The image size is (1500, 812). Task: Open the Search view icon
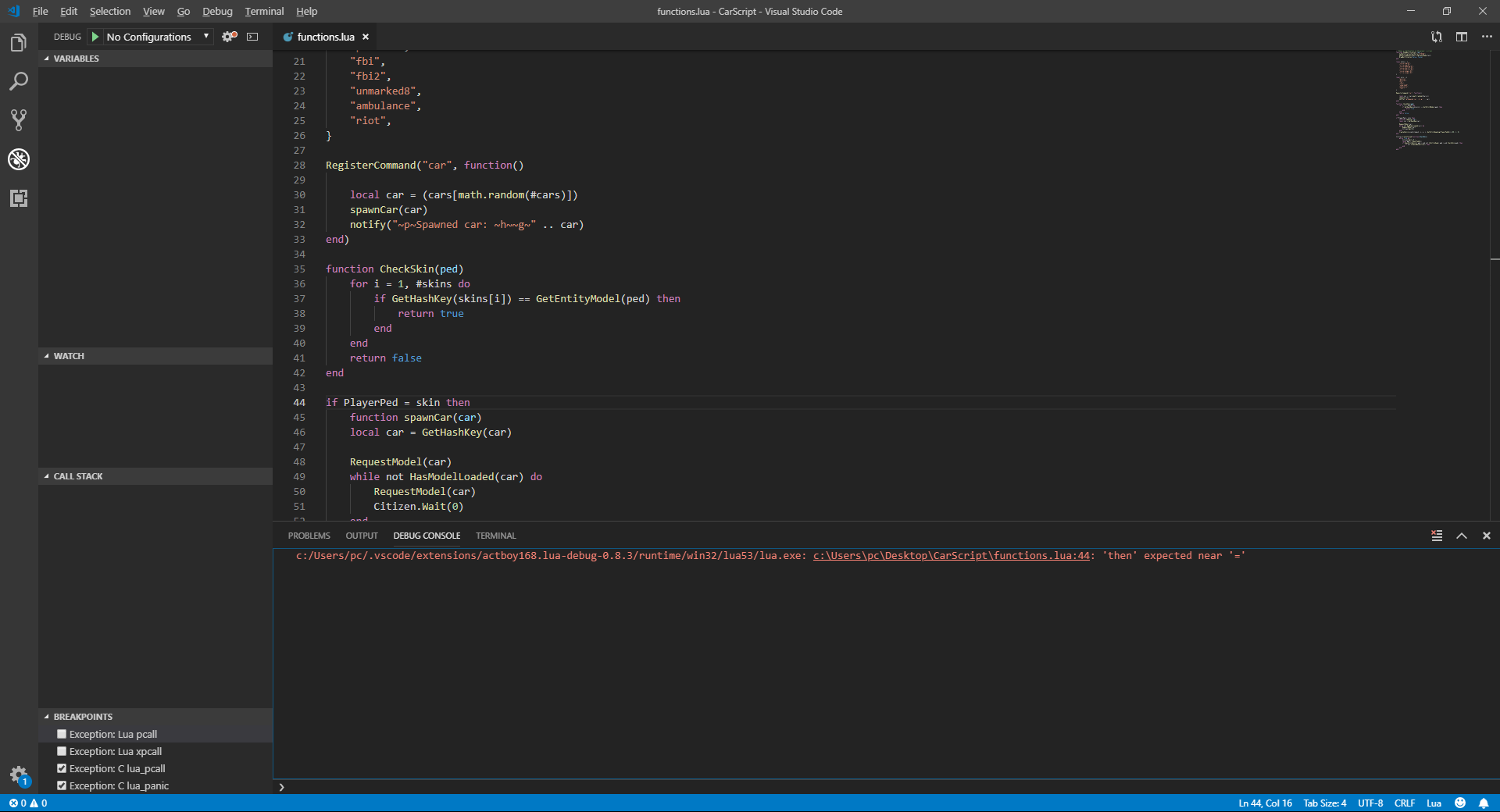click(x=19, y=81)
